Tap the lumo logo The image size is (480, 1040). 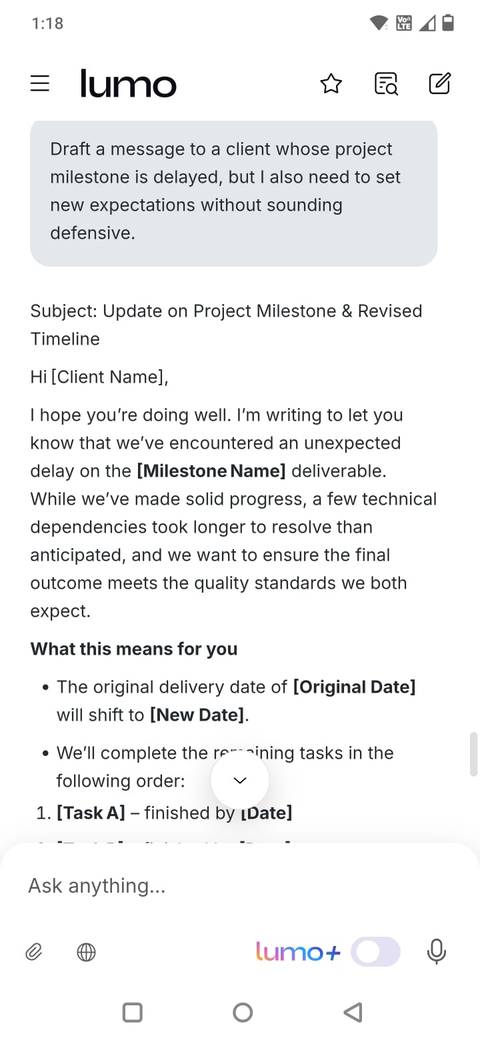[x=128, y=84]
